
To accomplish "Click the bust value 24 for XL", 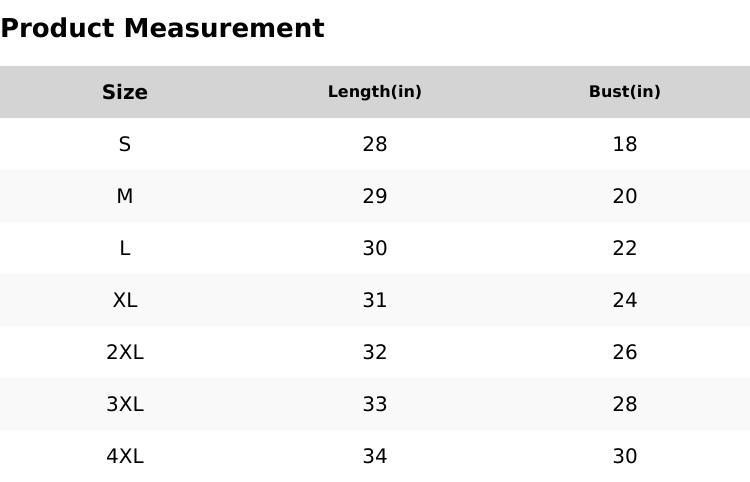I will (x=625, y=300).
